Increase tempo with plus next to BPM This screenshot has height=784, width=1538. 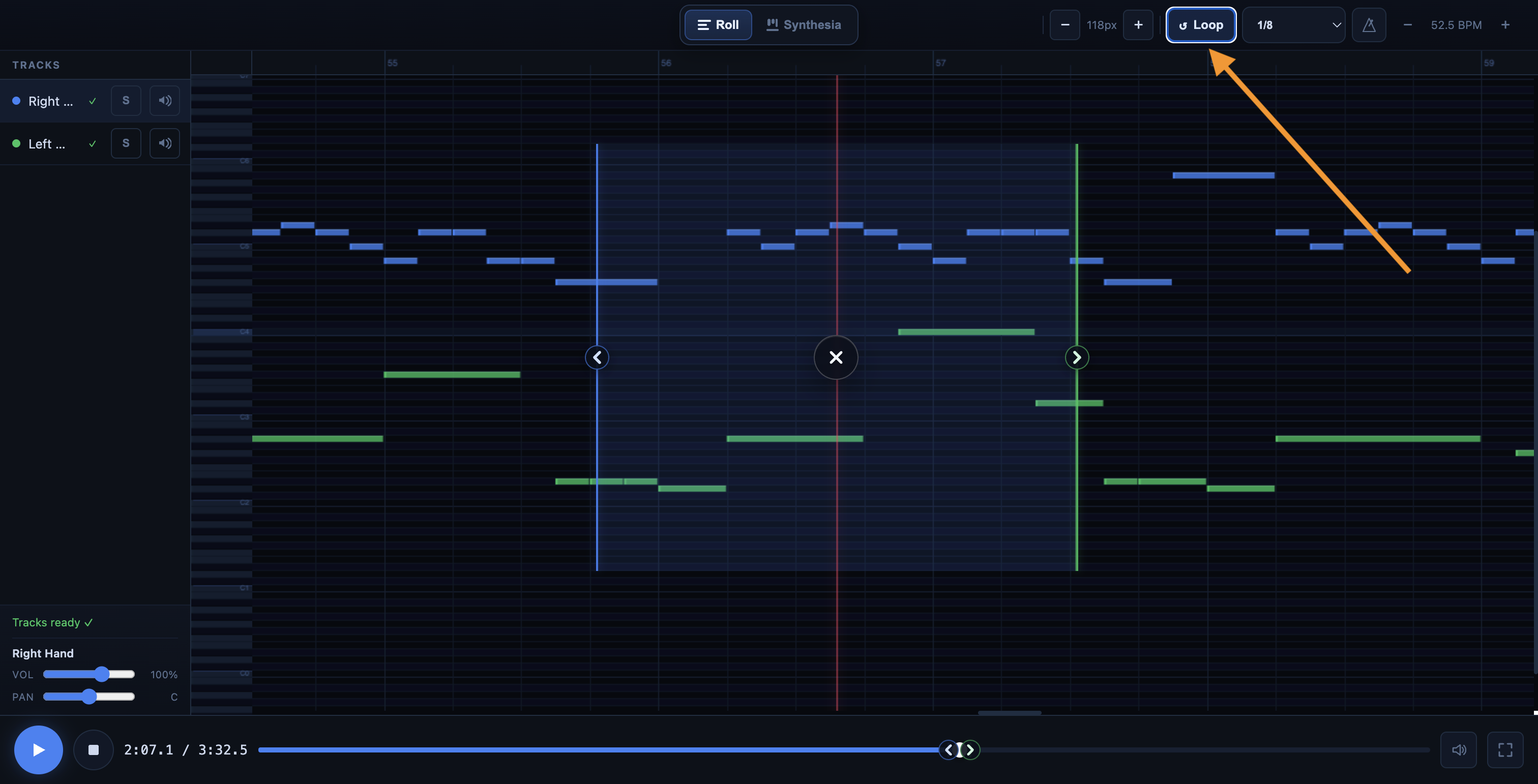point(1505,25)
